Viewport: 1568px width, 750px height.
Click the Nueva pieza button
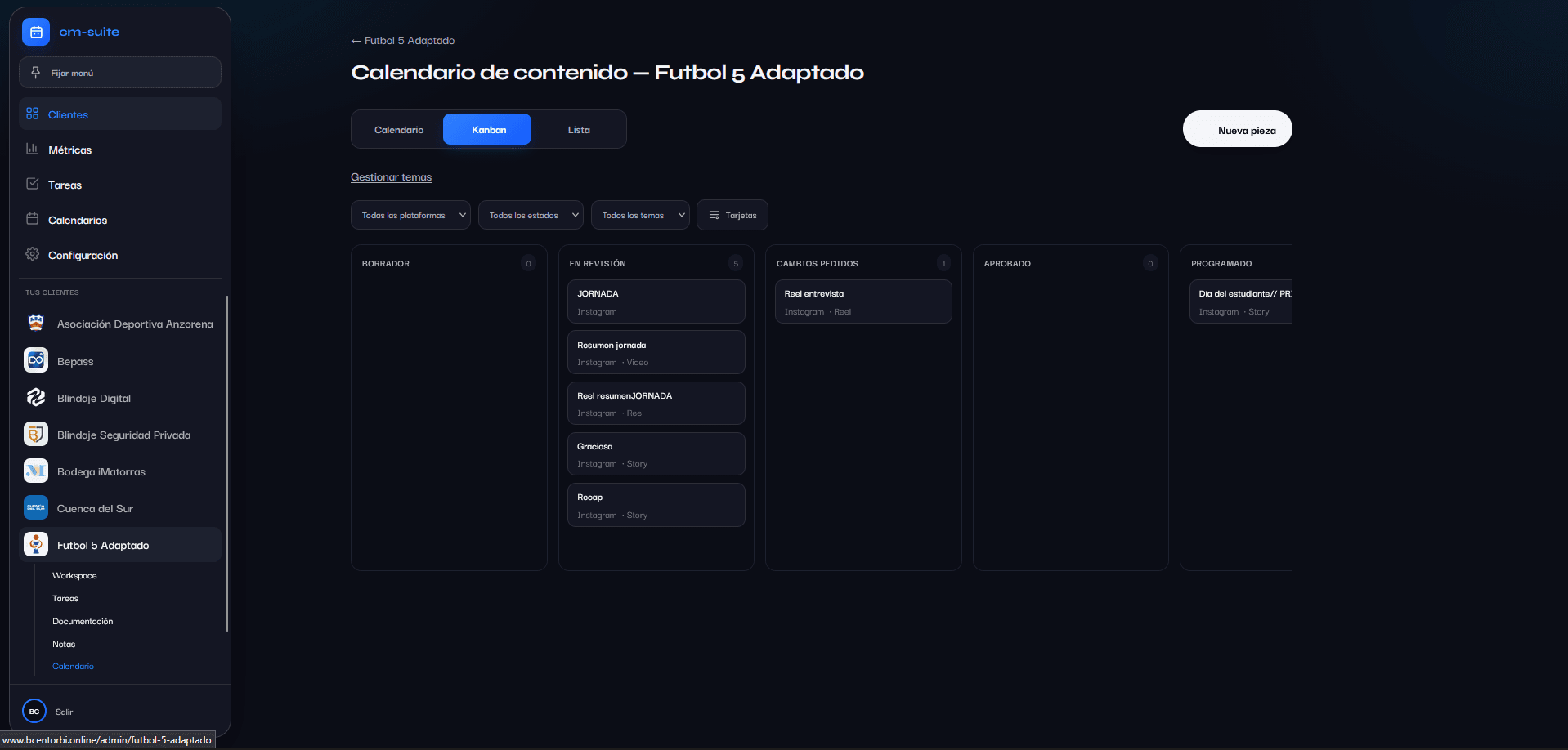[x=1237, y=129]
